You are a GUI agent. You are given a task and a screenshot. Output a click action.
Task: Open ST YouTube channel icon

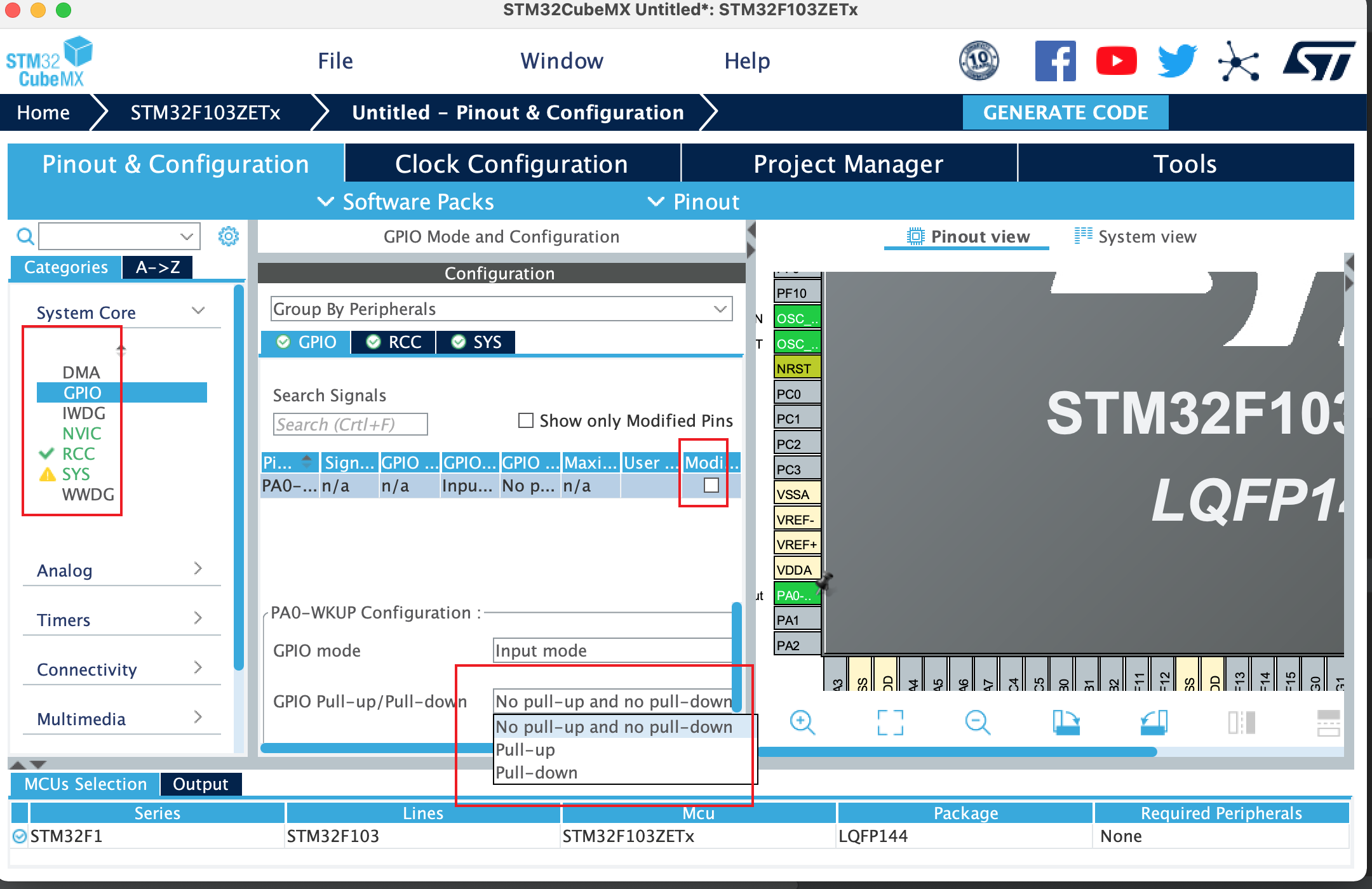click(1116, 62)
